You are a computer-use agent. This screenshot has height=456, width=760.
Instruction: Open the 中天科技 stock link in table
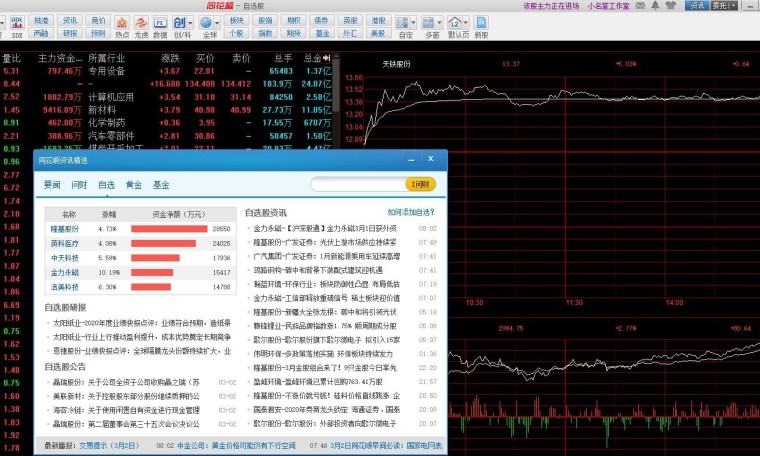(x=64, y=258)
